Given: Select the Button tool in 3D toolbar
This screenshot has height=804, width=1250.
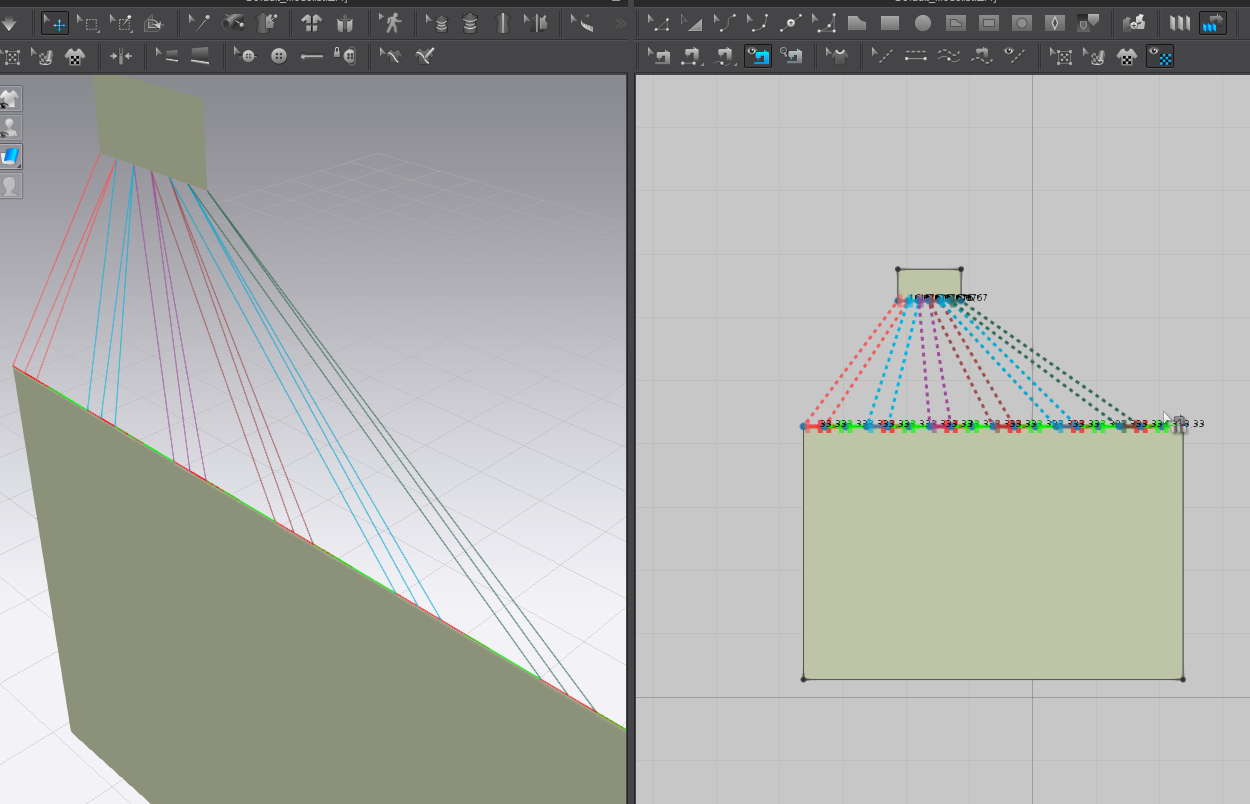Looking at the screenshot, I should [x=279, y=56].
